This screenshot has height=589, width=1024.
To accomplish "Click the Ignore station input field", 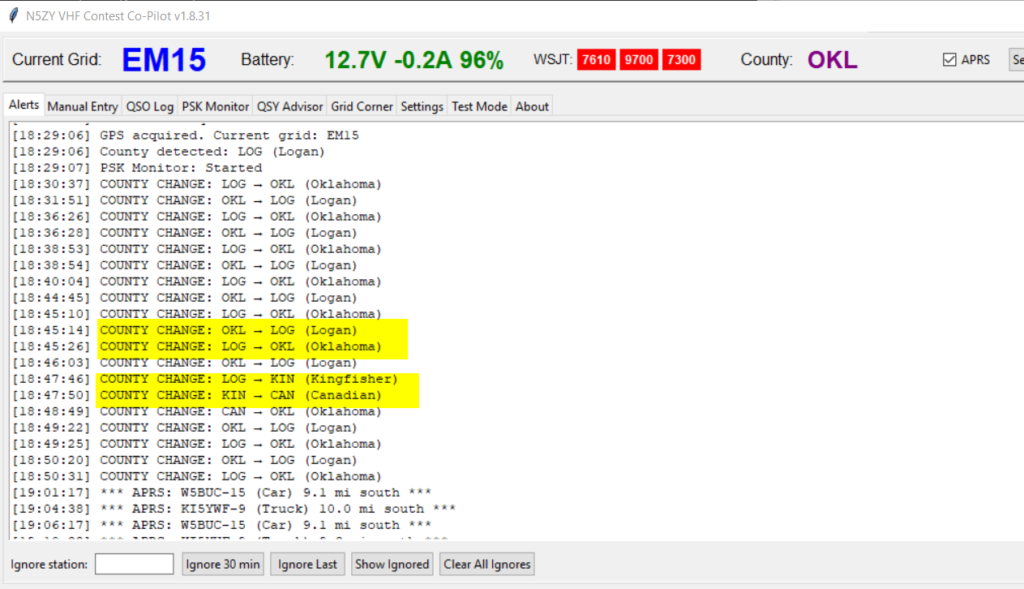I will pyautogui.click(x=134, y=564).
